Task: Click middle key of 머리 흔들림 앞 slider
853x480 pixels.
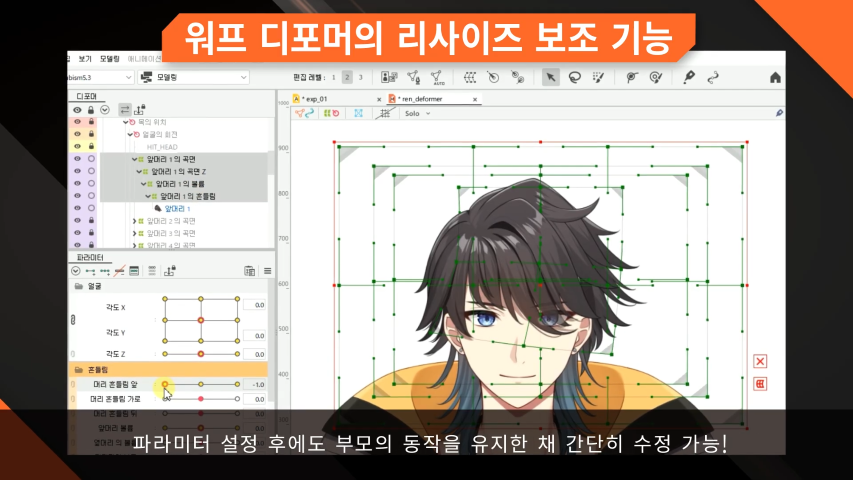Action: point(201,384)
